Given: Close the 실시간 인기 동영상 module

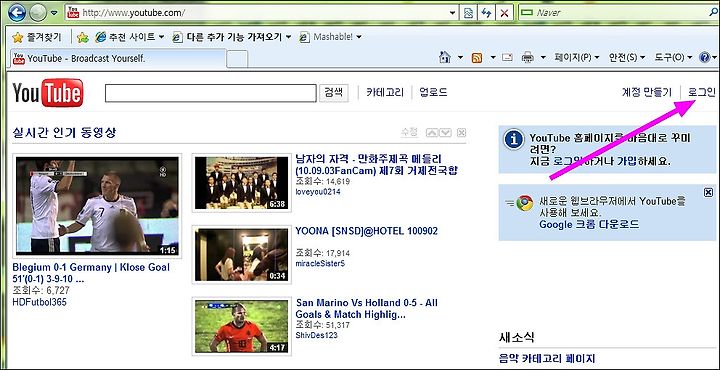Looking at the screenshot, I should point(461,133).
